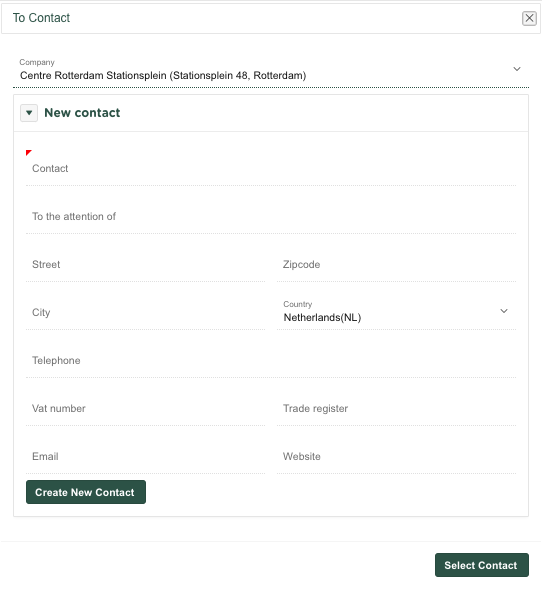Focus the Website input field
This screenshot has height=591, width=542.
coord(397,456)
